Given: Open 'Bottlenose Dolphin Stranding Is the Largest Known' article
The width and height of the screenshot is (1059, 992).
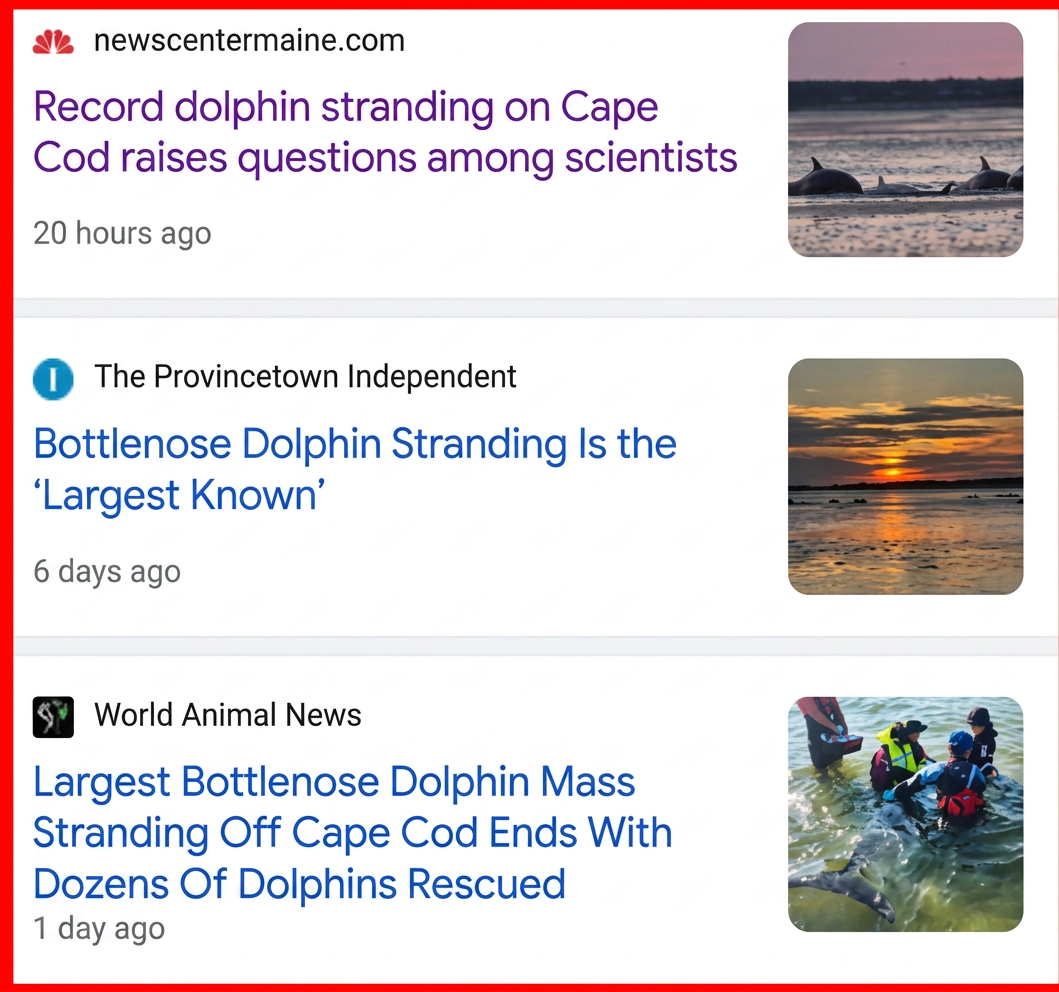Looking at the screenshot, I should pos(355,469).
